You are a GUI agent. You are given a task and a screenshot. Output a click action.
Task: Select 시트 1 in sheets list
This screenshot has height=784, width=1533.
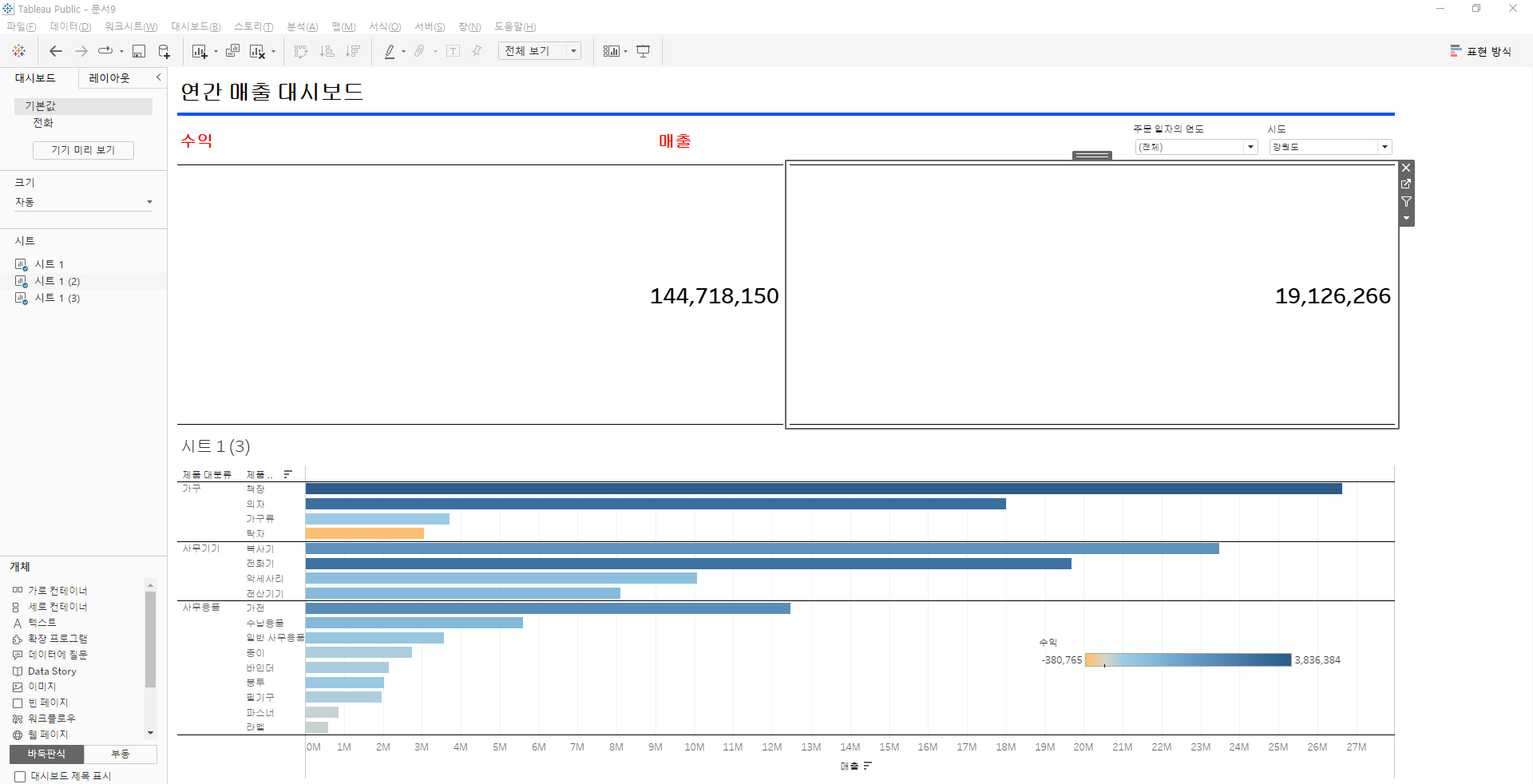[49, 264]
